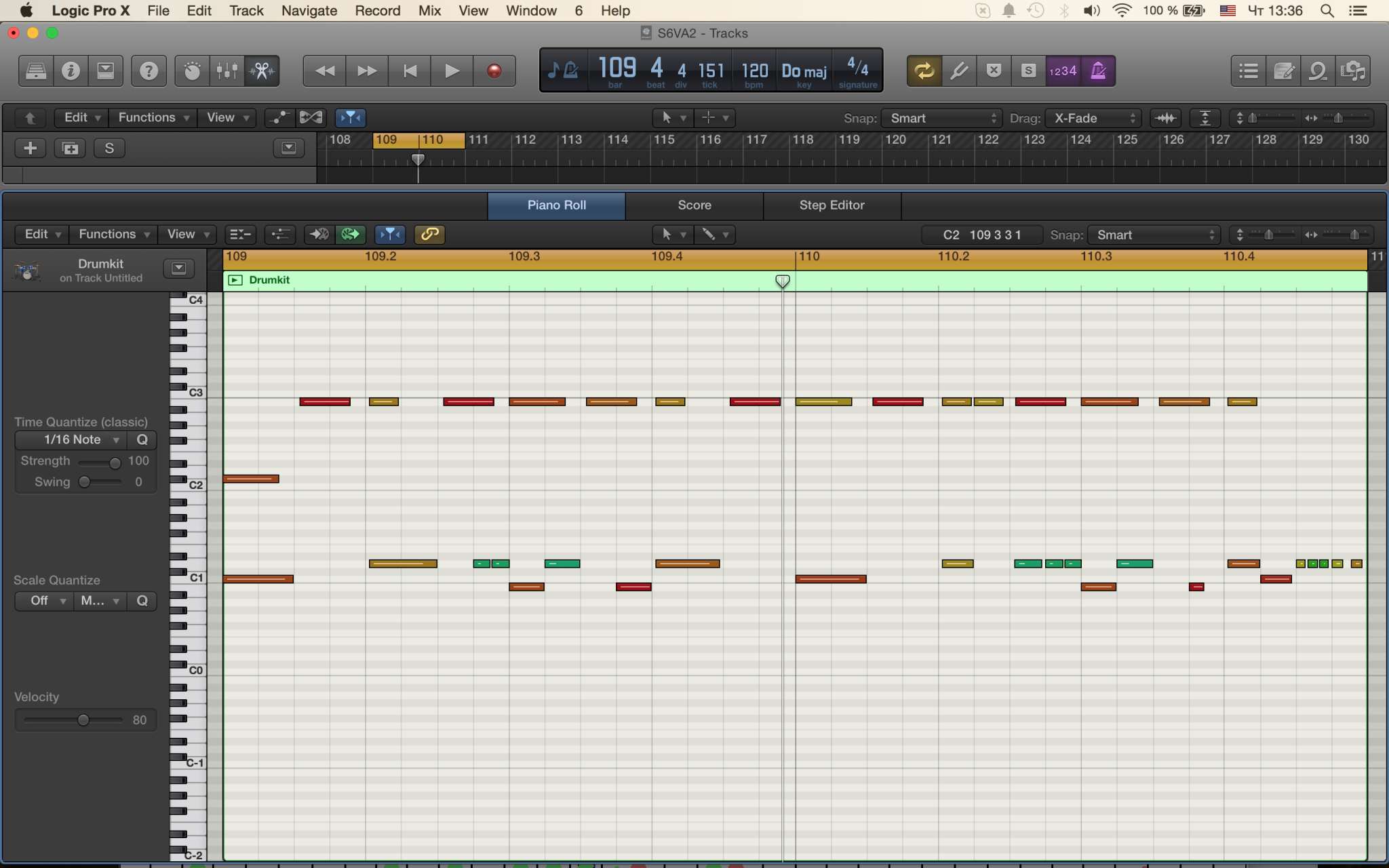This screenshot has width=1389, height=868.
Task: Open the Mixer faders icon
Action: 227,71
